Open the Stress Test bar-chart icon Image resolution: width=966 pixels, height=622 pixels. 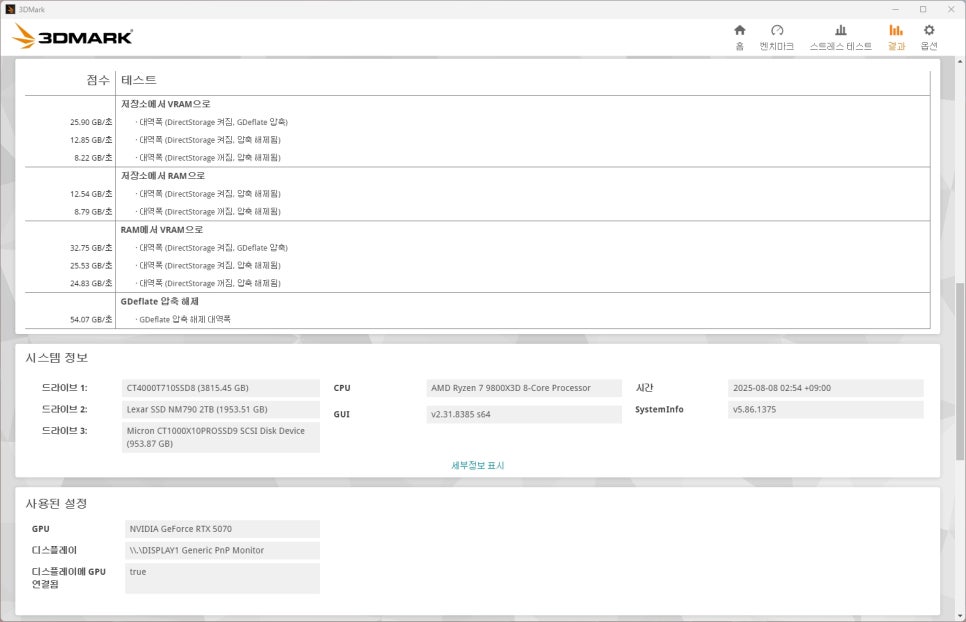840,30
